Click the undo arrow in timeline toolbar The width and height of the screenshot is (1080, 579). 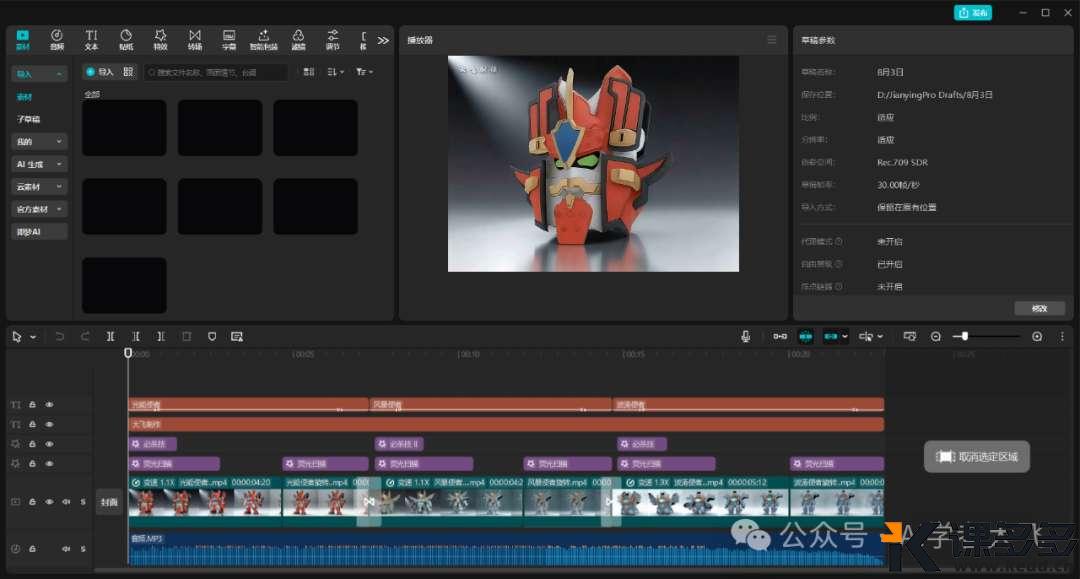pos(59,337)
